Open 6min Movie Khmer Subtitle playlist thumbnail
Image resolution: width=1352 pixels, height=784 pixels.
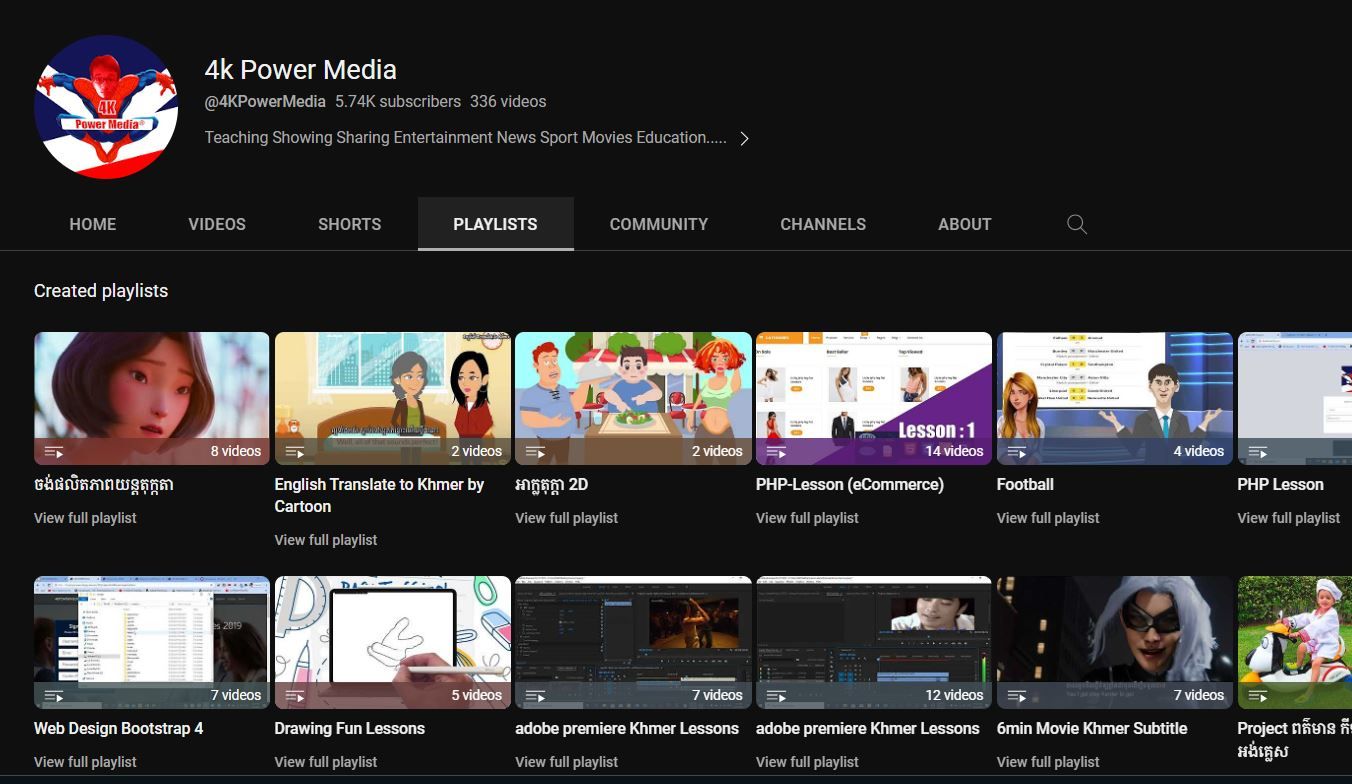coord(1115,643)
